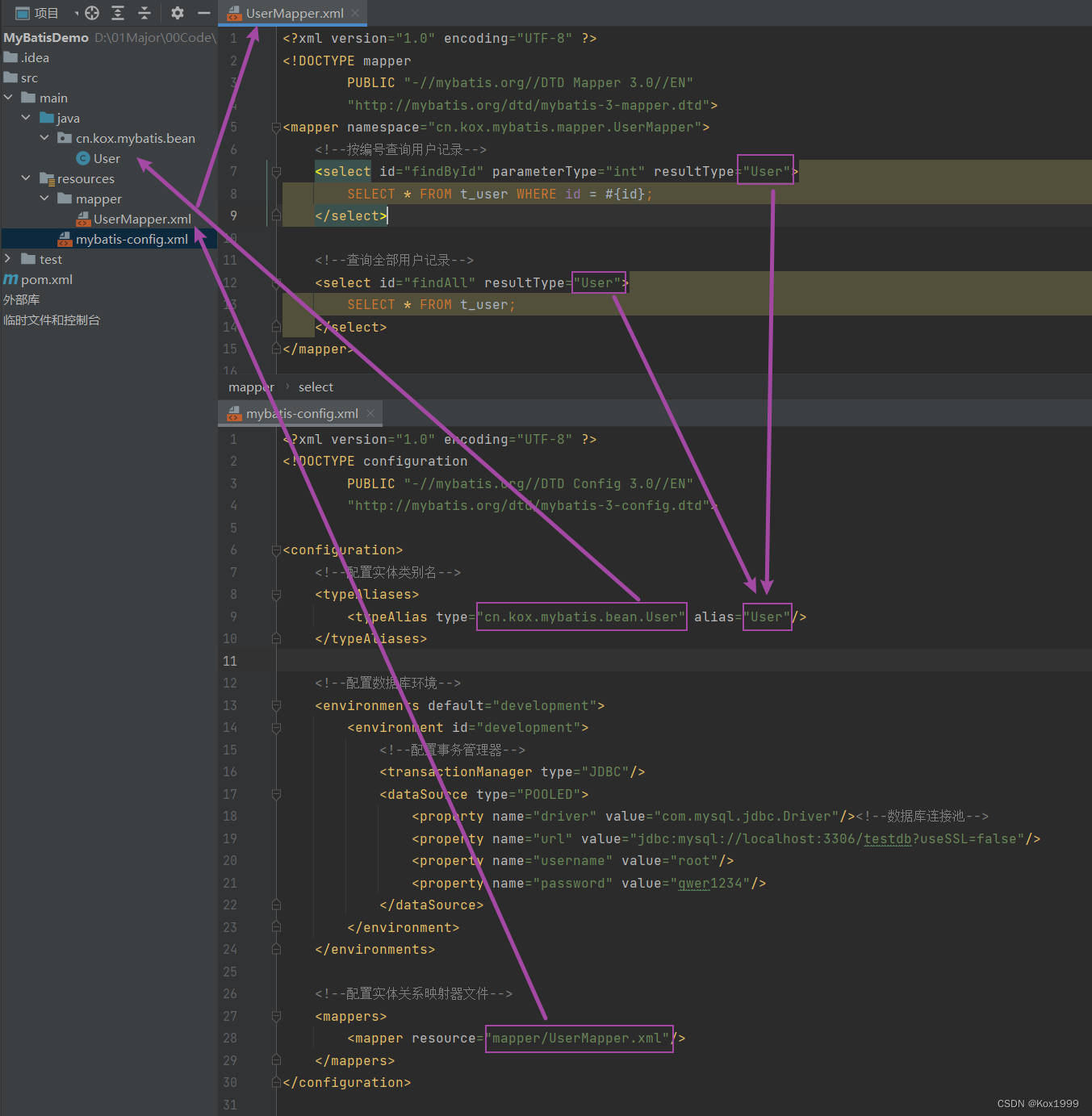Open project panel settings gear
Viewport: 1092px width, 1116px height.
click(178, 13)
